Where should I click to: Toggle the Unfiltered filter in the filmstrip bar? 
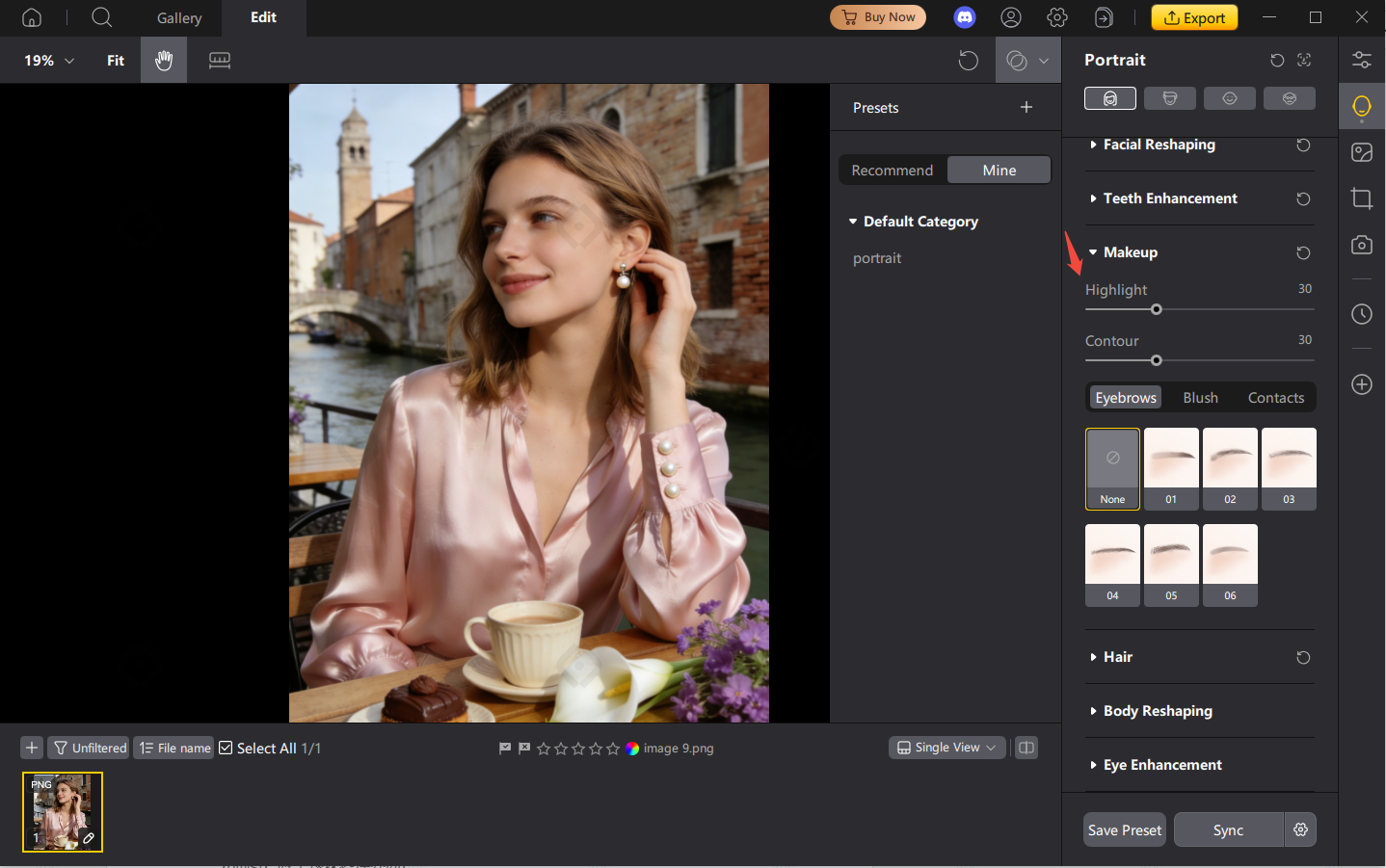pyautogui.click(x=88, y=747)
